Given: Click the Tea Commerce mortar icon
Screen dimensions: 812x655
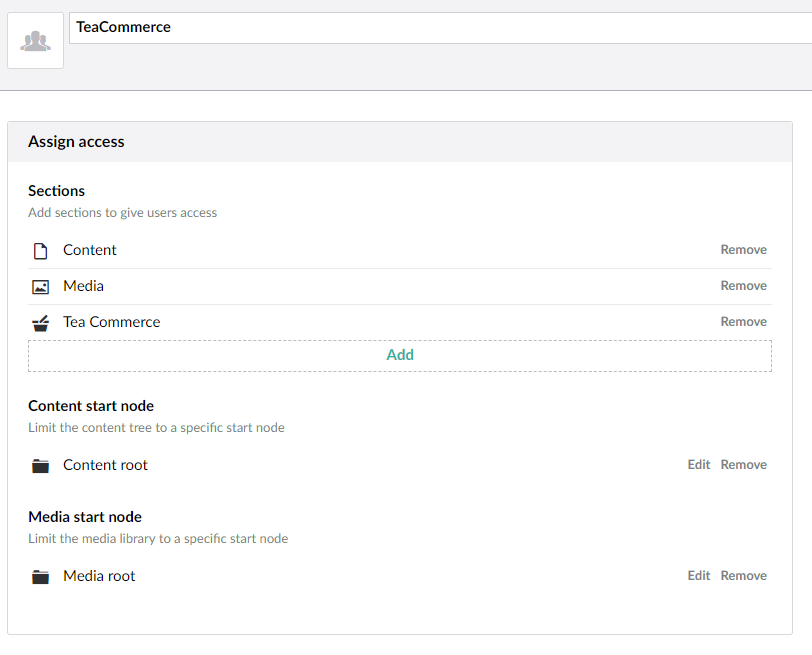Looking at the screenshot, I should tap(40, 323).
